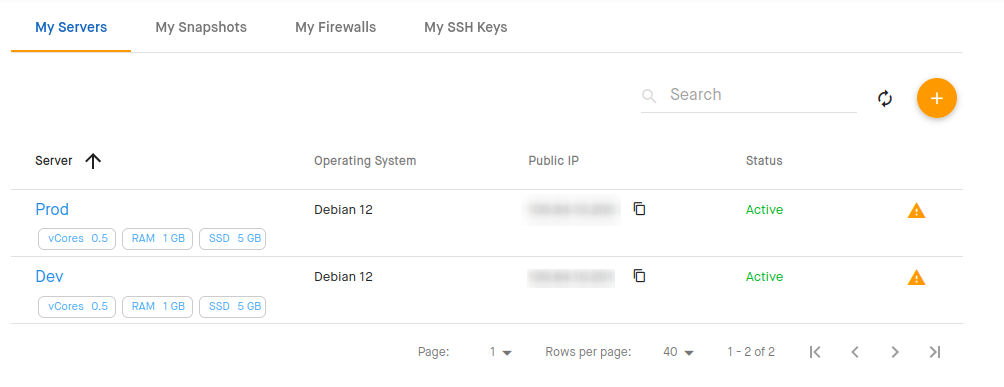Open the Dev server link
This screenshot has width=1004, height=387.
pos(49,277)
